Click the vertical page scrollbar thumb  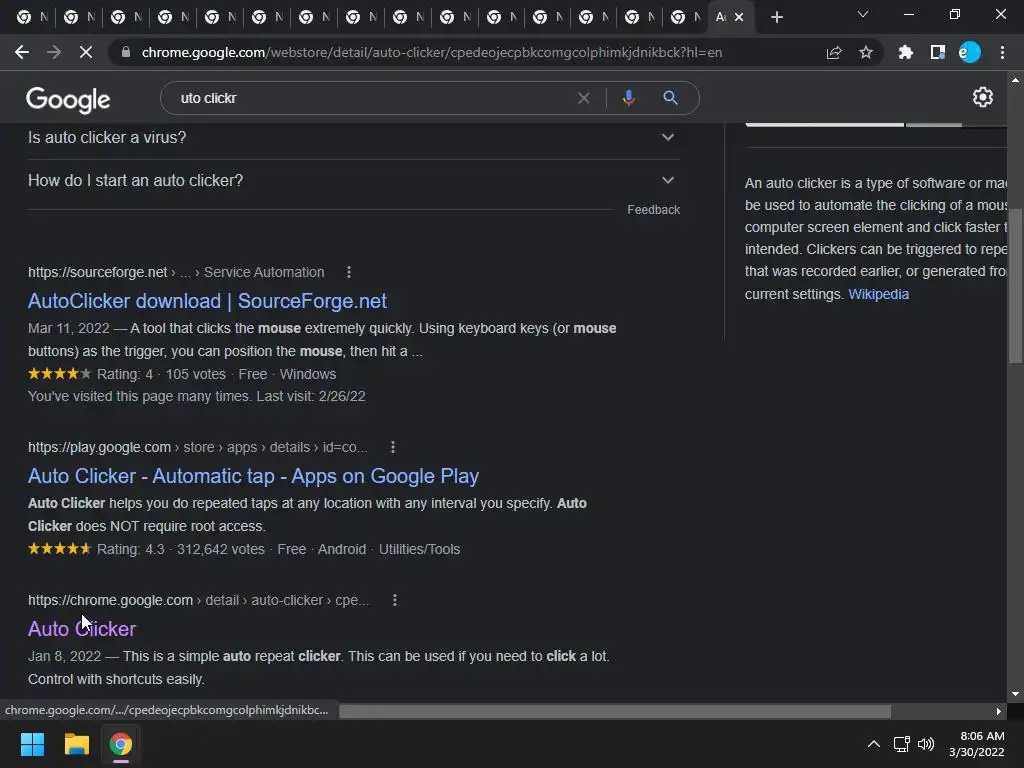tap(1015, 286)
